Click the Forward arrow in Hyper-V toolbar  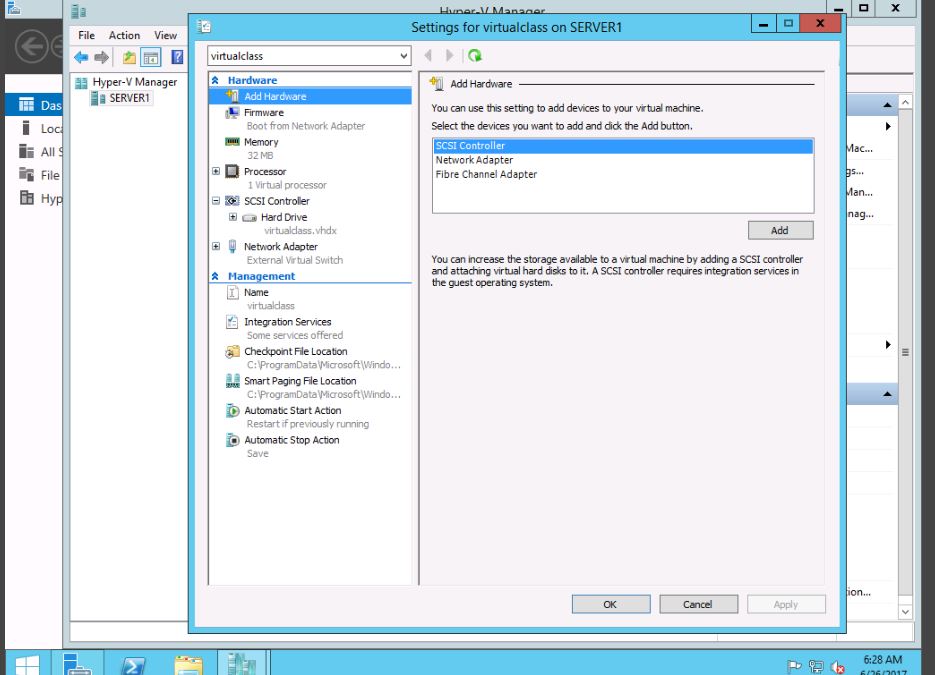tap(102, 57)
